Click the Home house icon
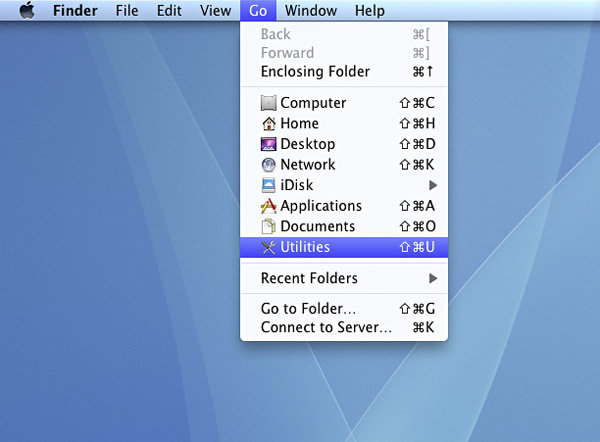Screen dimensions: 600x442 268,124
